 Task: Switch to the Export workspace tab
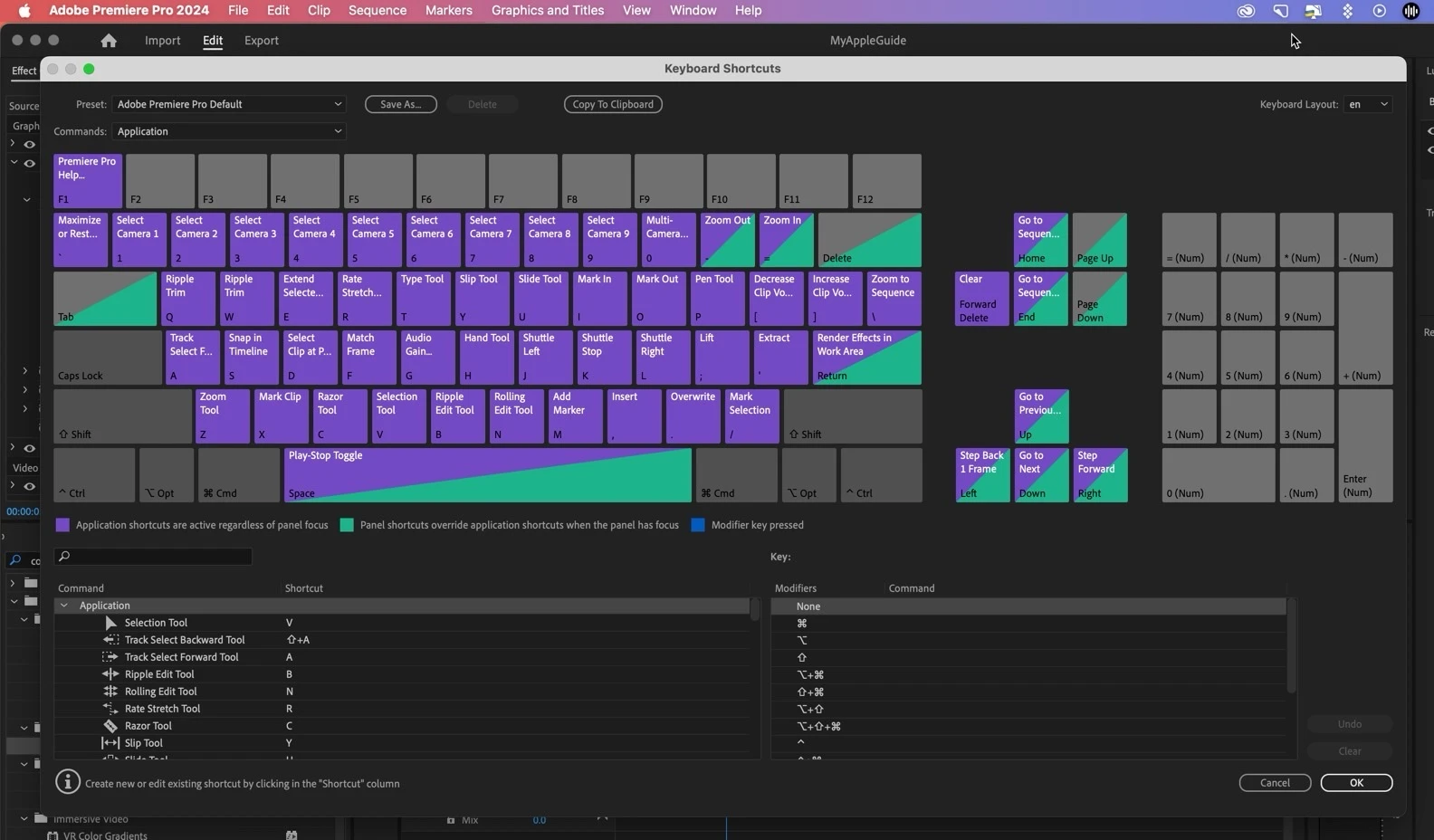tap(262, 41)
